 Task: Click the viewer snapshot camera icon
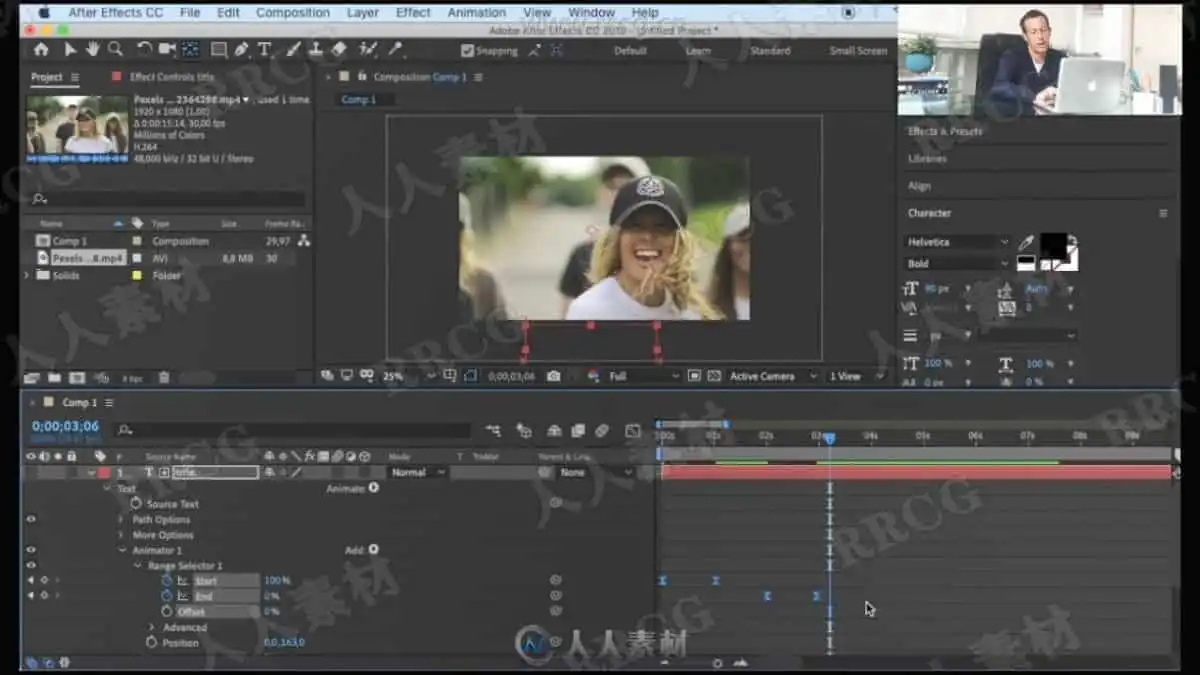pyautogui.click(x=554, y=376)
